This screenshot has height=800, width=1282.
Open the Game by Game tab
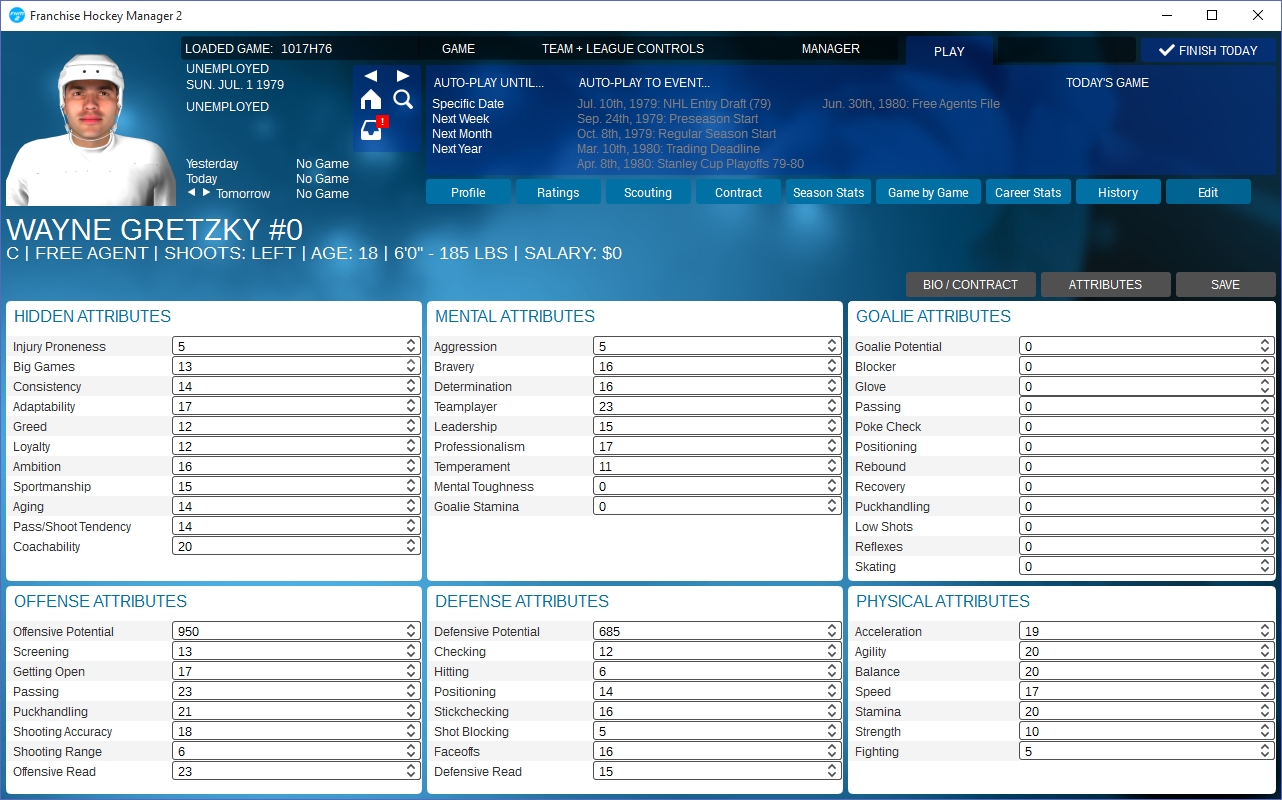(x=928, y=192)
